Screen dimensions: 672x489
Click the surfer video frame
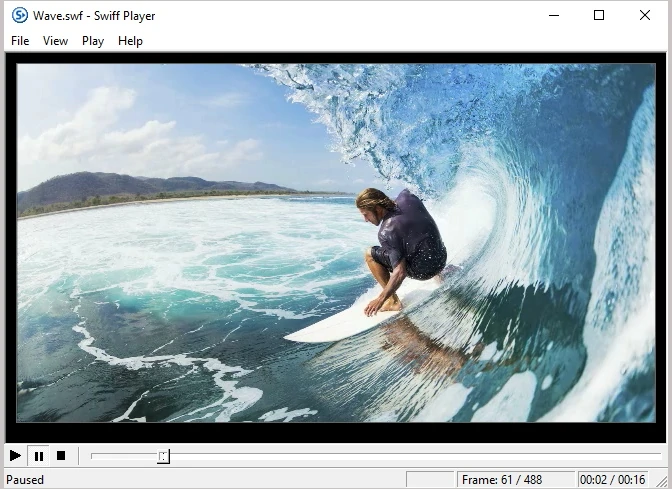pyautogui.click(x=336, y=243)
